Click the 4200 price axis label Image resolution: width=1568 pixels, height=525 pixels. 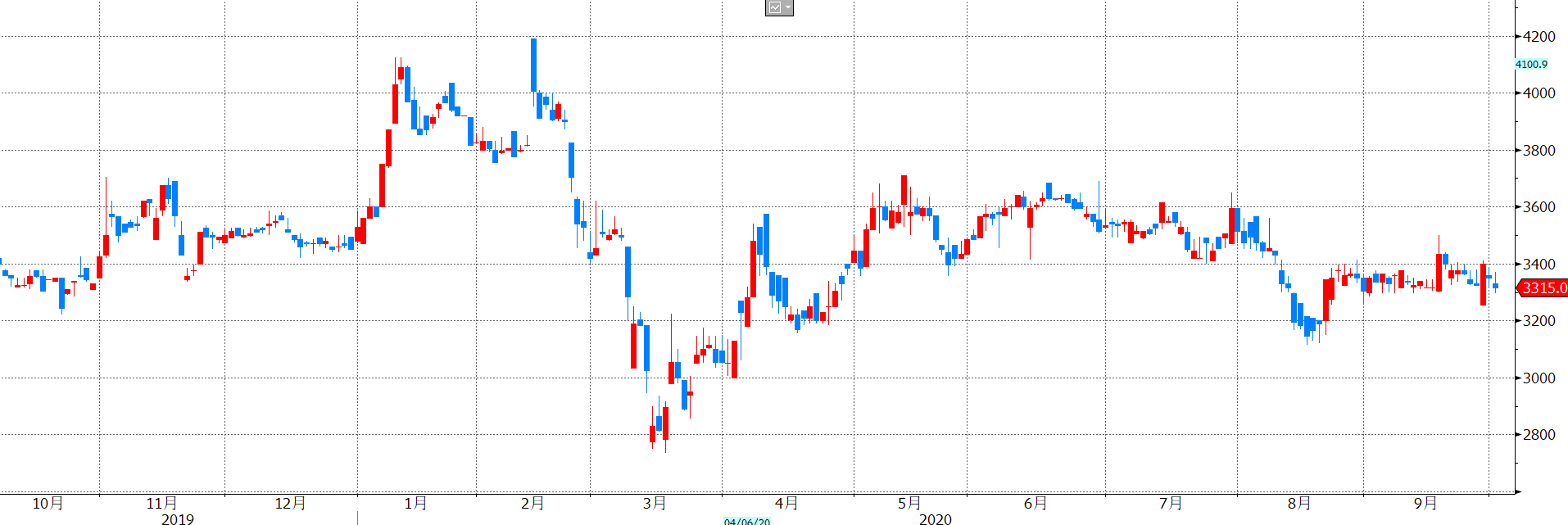pyautogui.click(x=1539, y=36)
